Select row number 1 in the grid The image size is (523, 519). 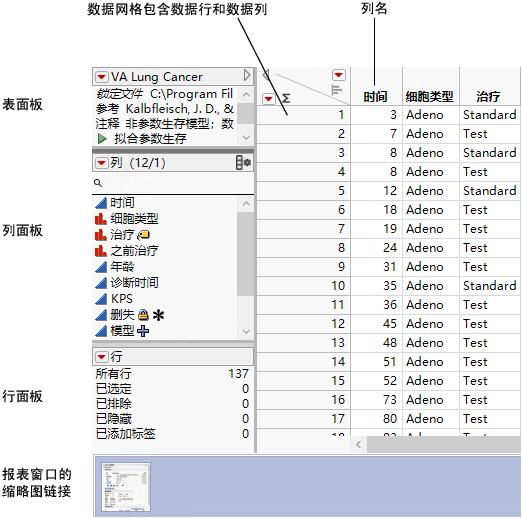[x=303, y=115]
